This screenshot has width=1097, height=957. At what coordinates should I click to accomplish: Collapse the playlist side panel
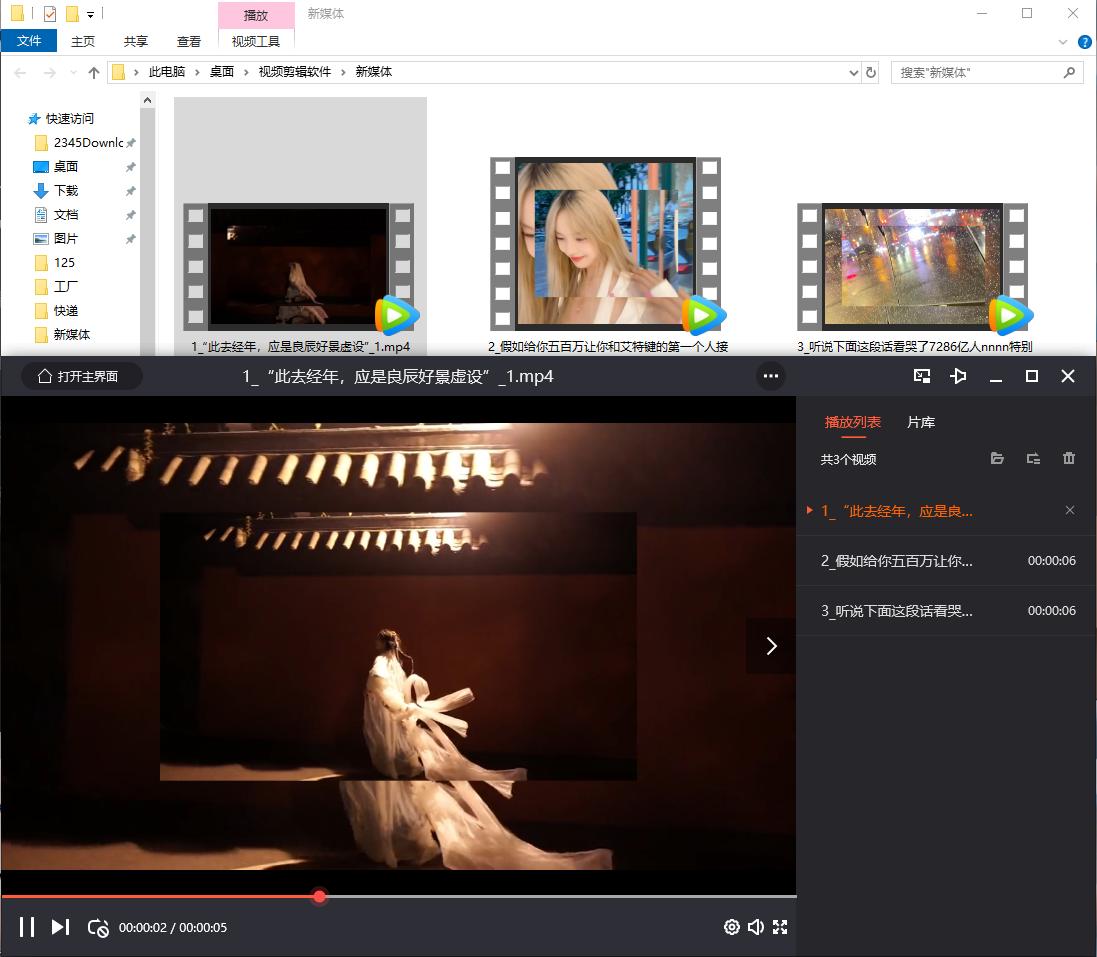[771, 646]
